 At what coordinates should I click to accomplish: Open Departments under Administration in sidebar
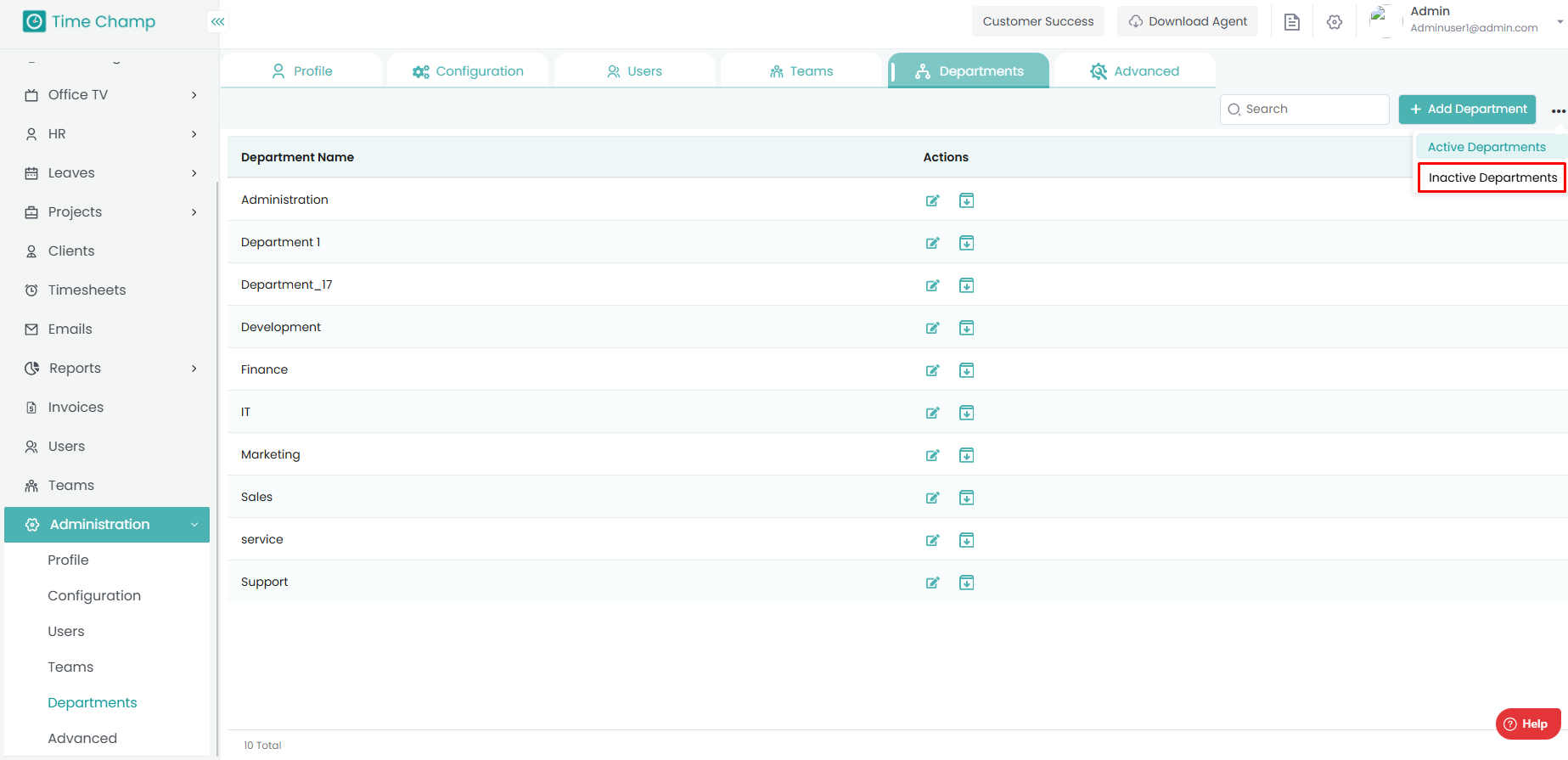(x=93, y=702)
